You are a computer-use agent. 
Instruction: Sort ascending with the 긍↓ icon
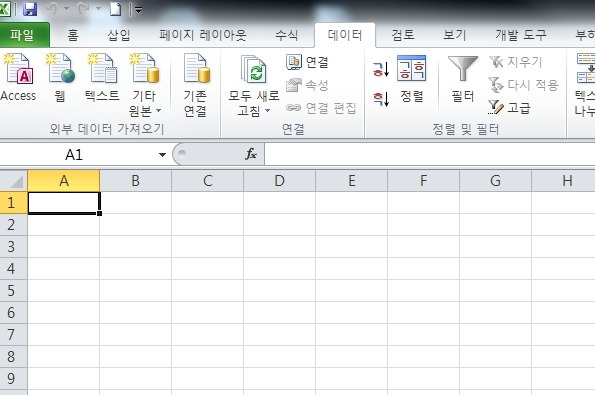point(381,69)
